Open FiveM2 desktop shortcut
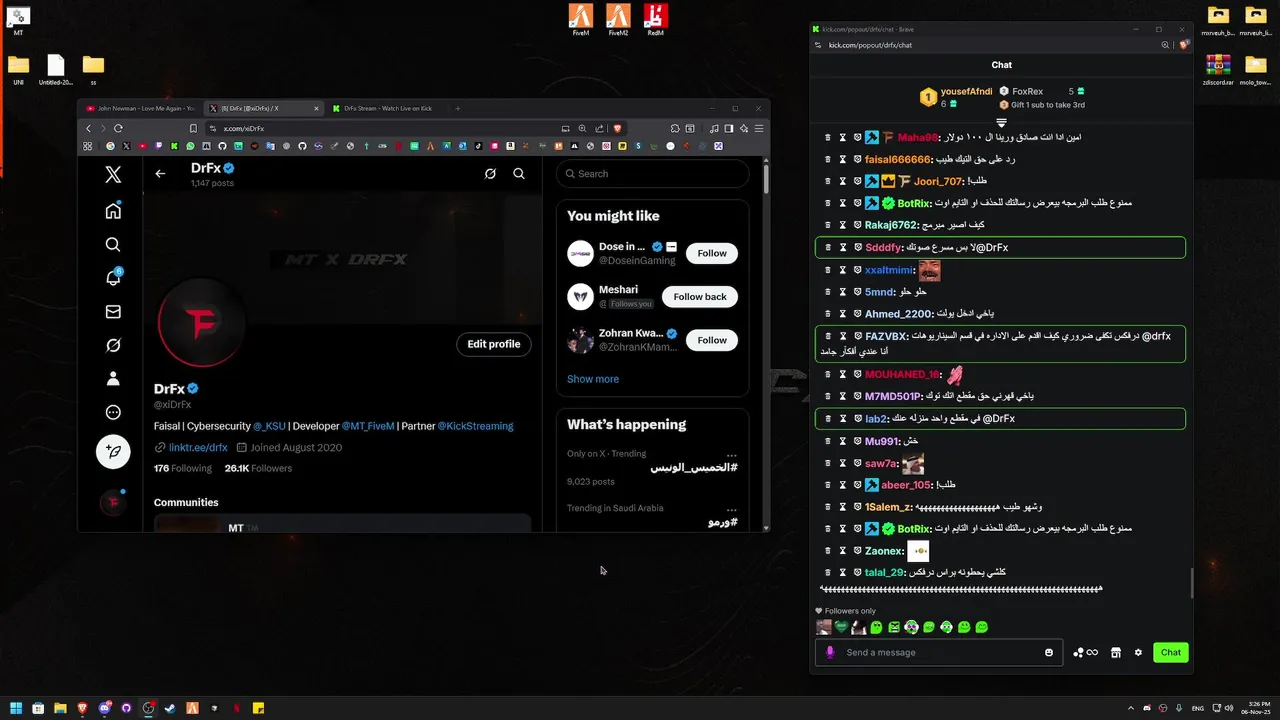The width and height of the screenshot is (1280, 720). 618,19
